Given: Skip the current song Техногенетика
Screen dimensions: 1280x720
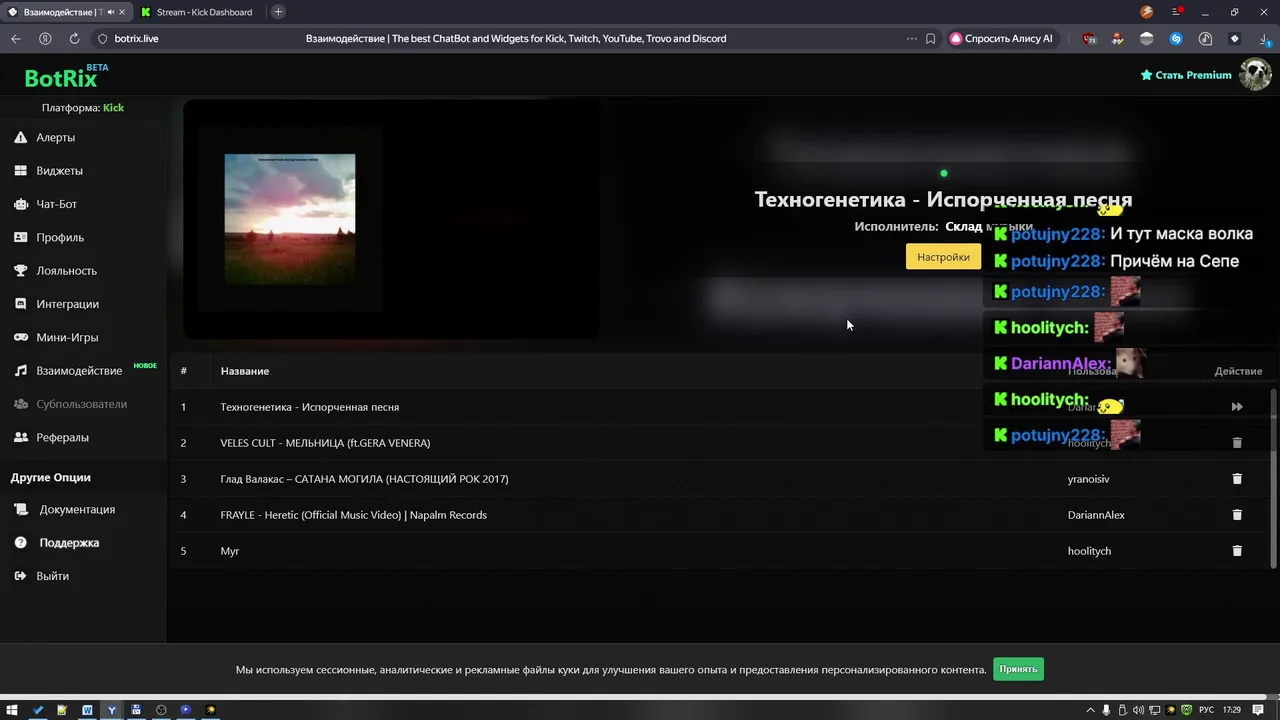Looking at the screenshot, I should coord(1237,407).
